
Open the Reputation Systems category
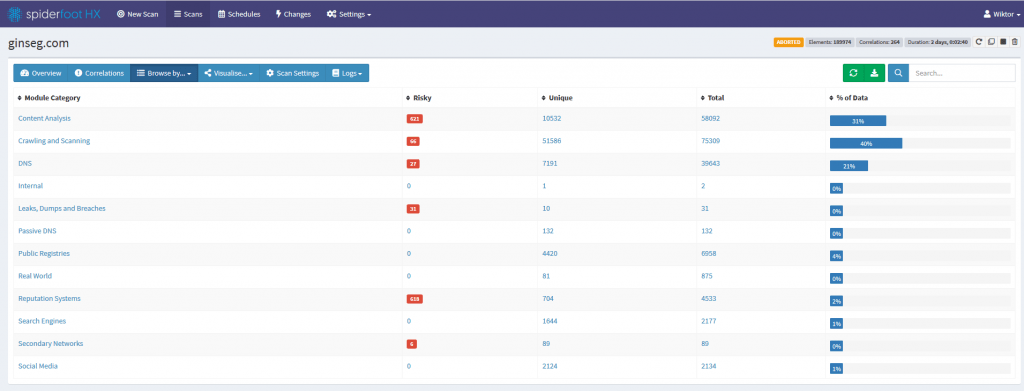[50, 298]
